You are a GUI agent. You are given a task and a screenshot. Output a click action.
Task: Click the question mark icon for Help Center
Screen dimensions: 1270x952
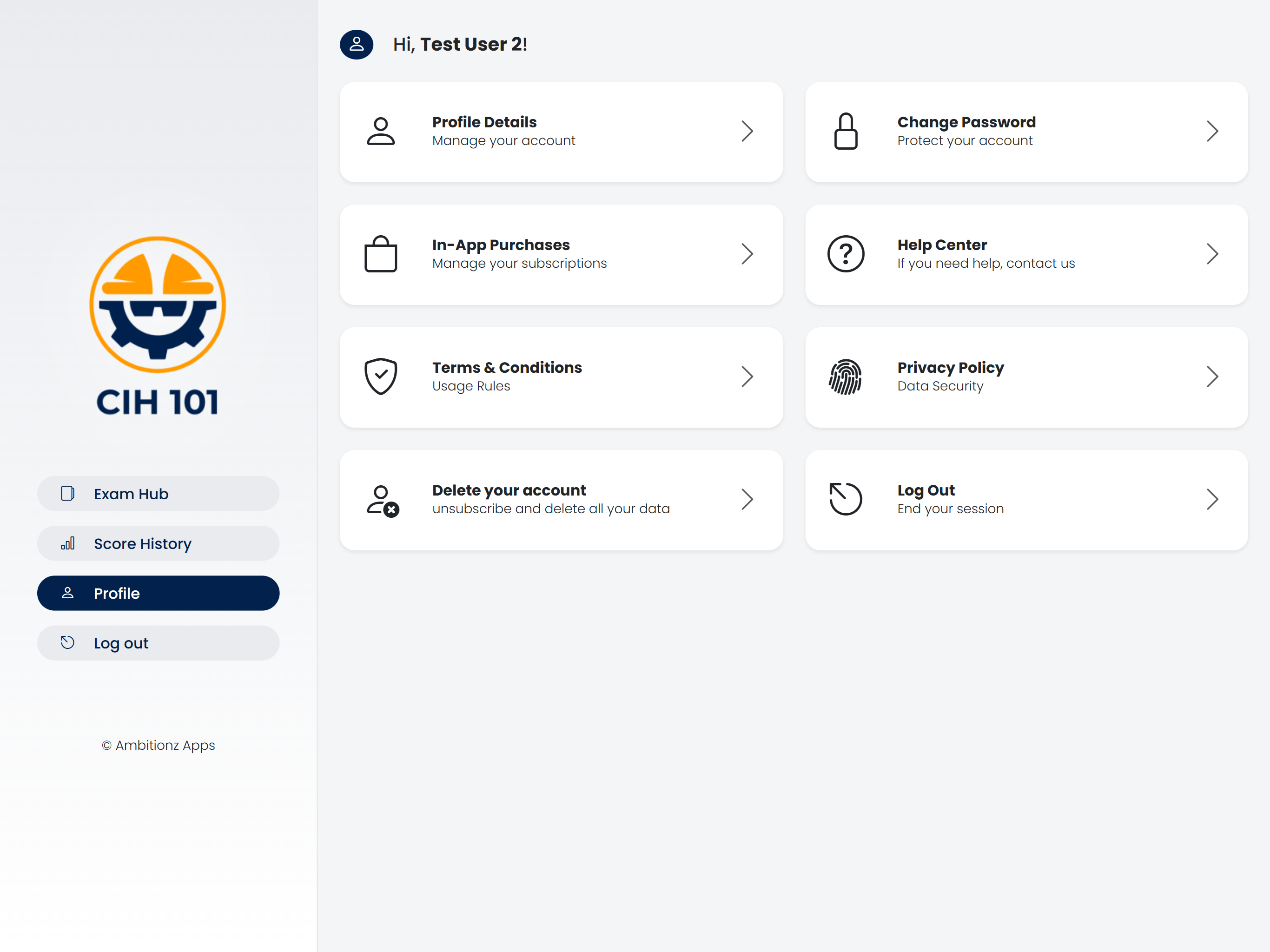[846, 254]
